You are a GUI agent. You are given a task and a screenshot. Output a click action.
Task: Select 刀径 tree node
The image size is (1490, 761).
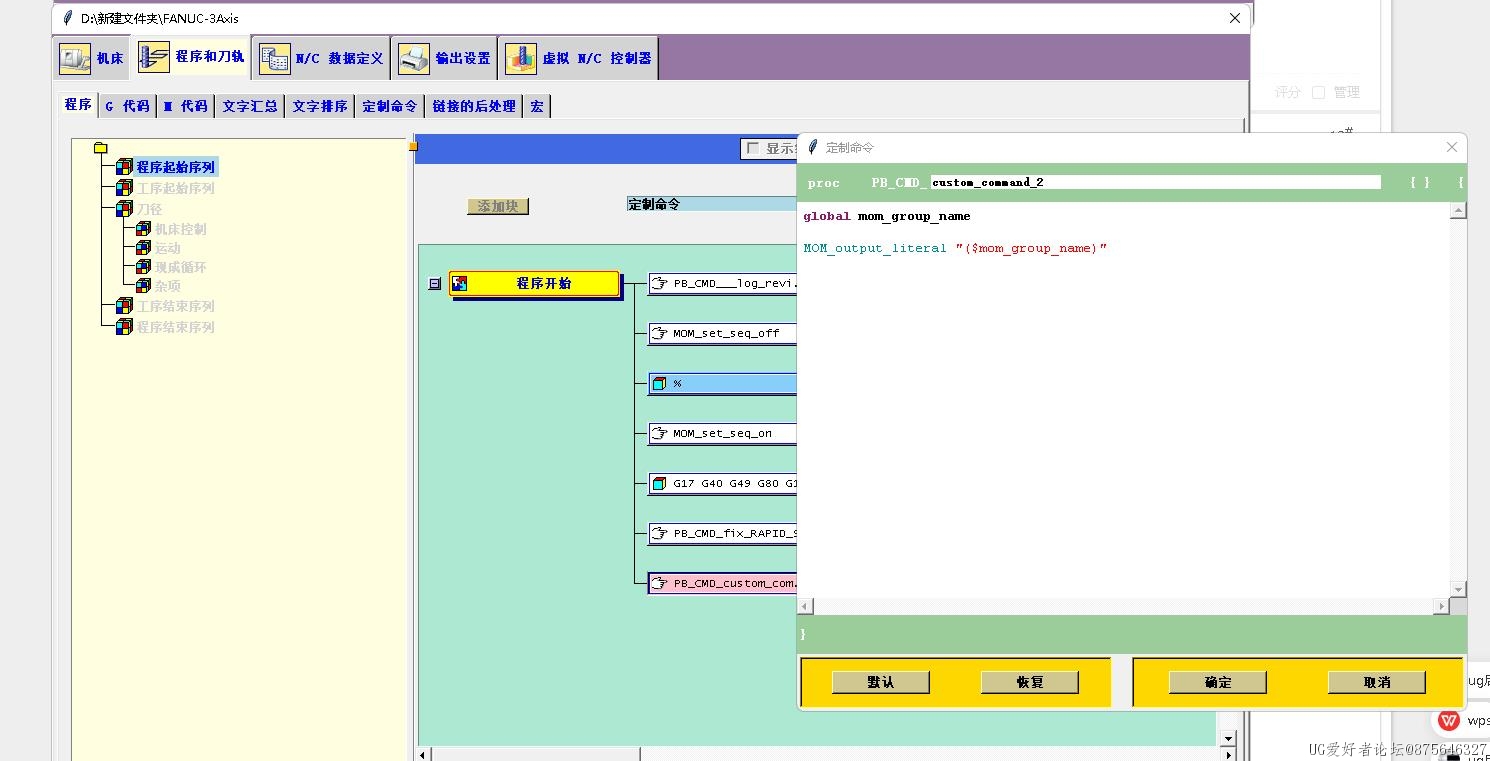[150, 209]
